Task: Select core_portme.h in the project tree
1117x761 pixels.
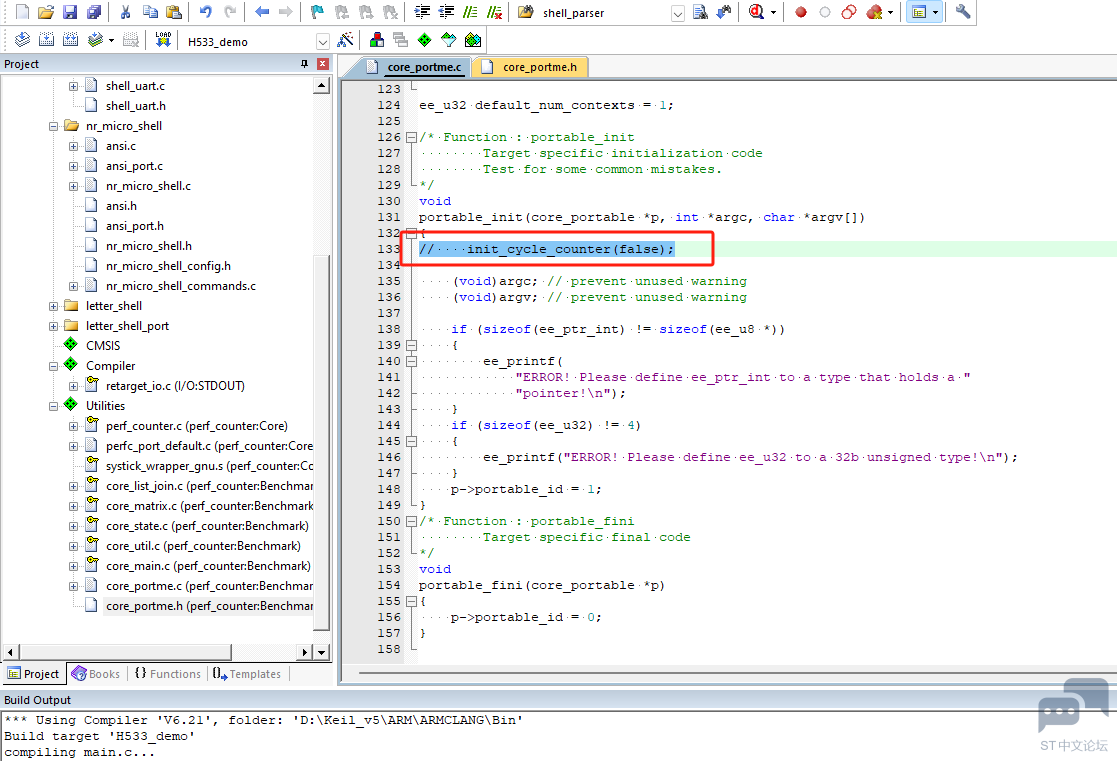Action: [x=209, y=606]
